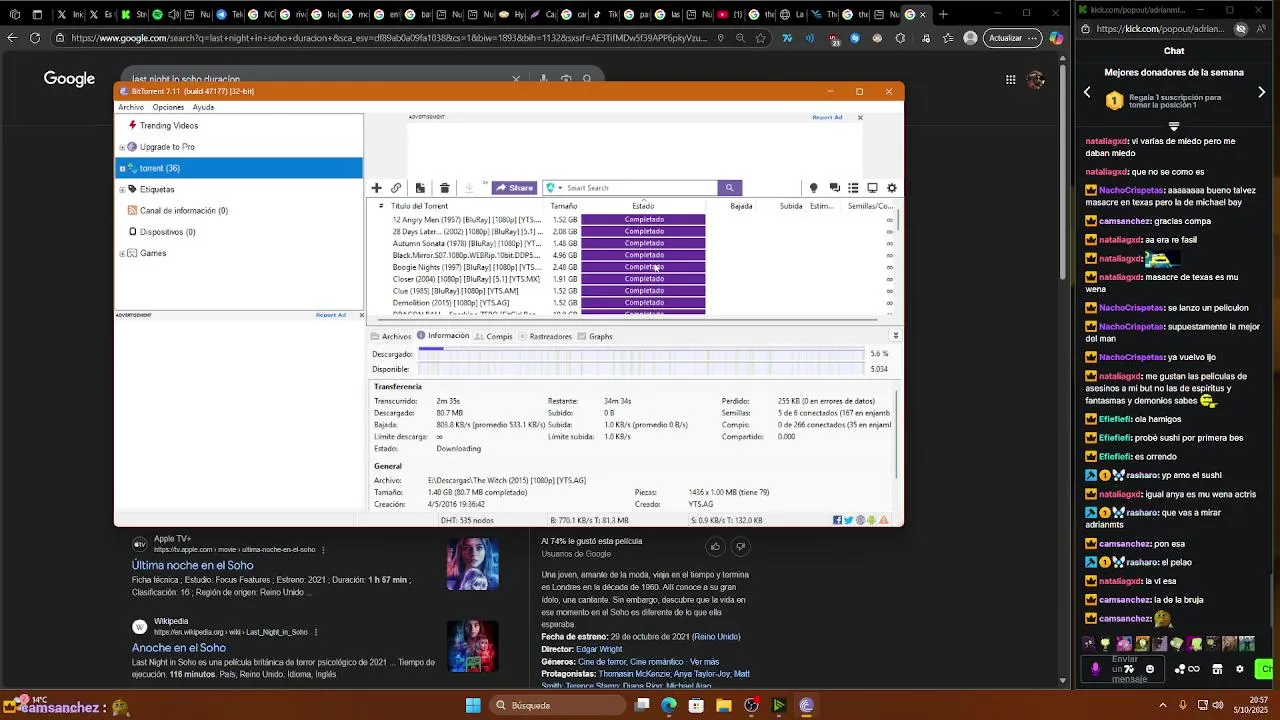Open File Explorer from taskbar

pos(723,705)
